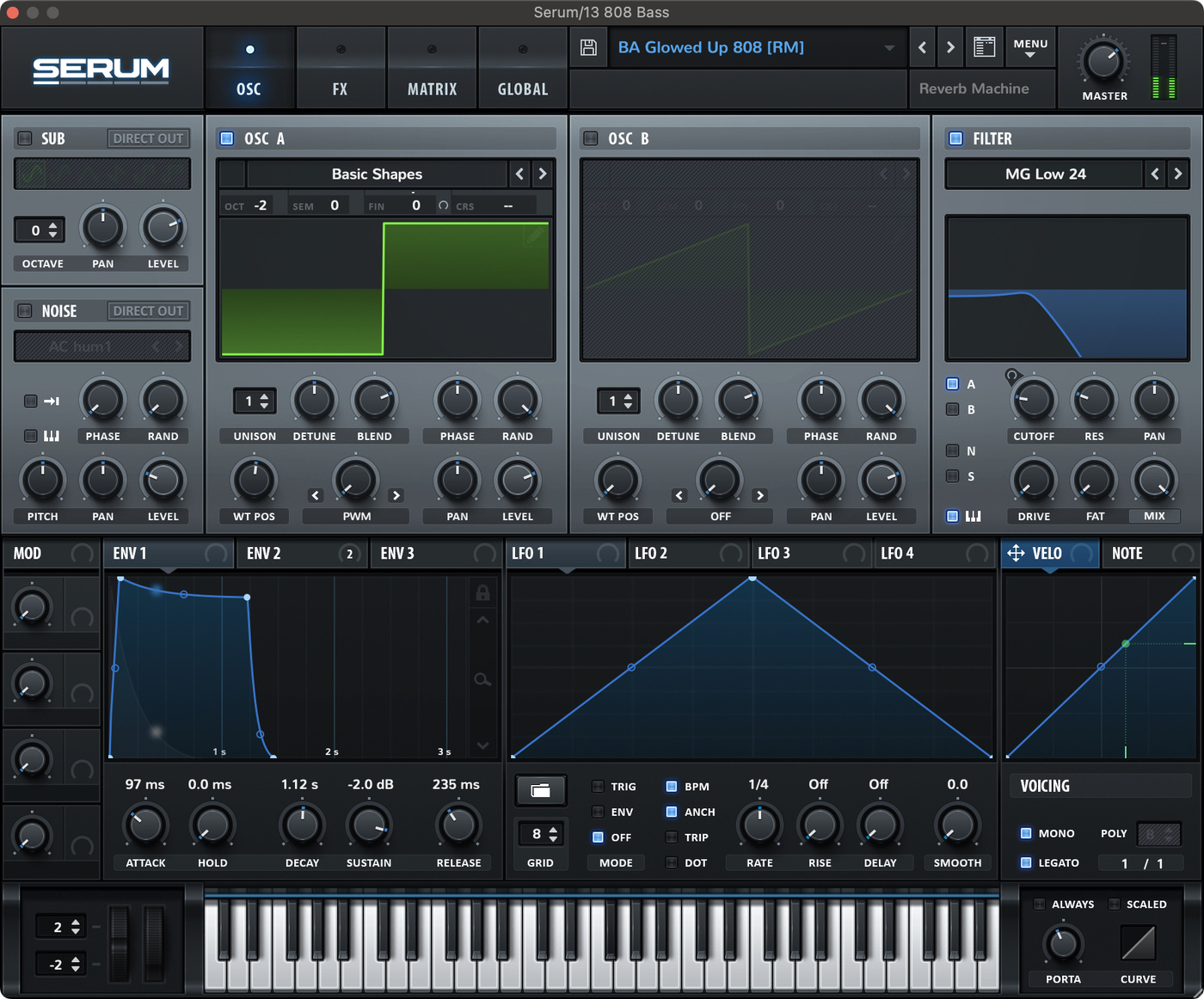The image size is (1204, 999).
Task: Switch to the OSC tab
Action: [x=249, y=69]
